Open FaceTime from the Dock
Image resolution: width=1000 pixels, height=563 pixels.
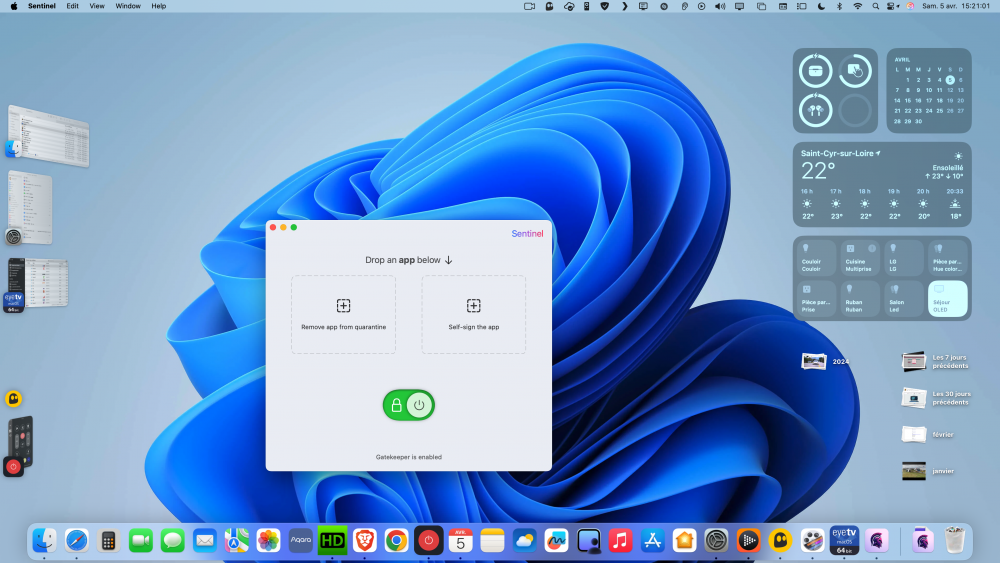(x=140, y=541)
